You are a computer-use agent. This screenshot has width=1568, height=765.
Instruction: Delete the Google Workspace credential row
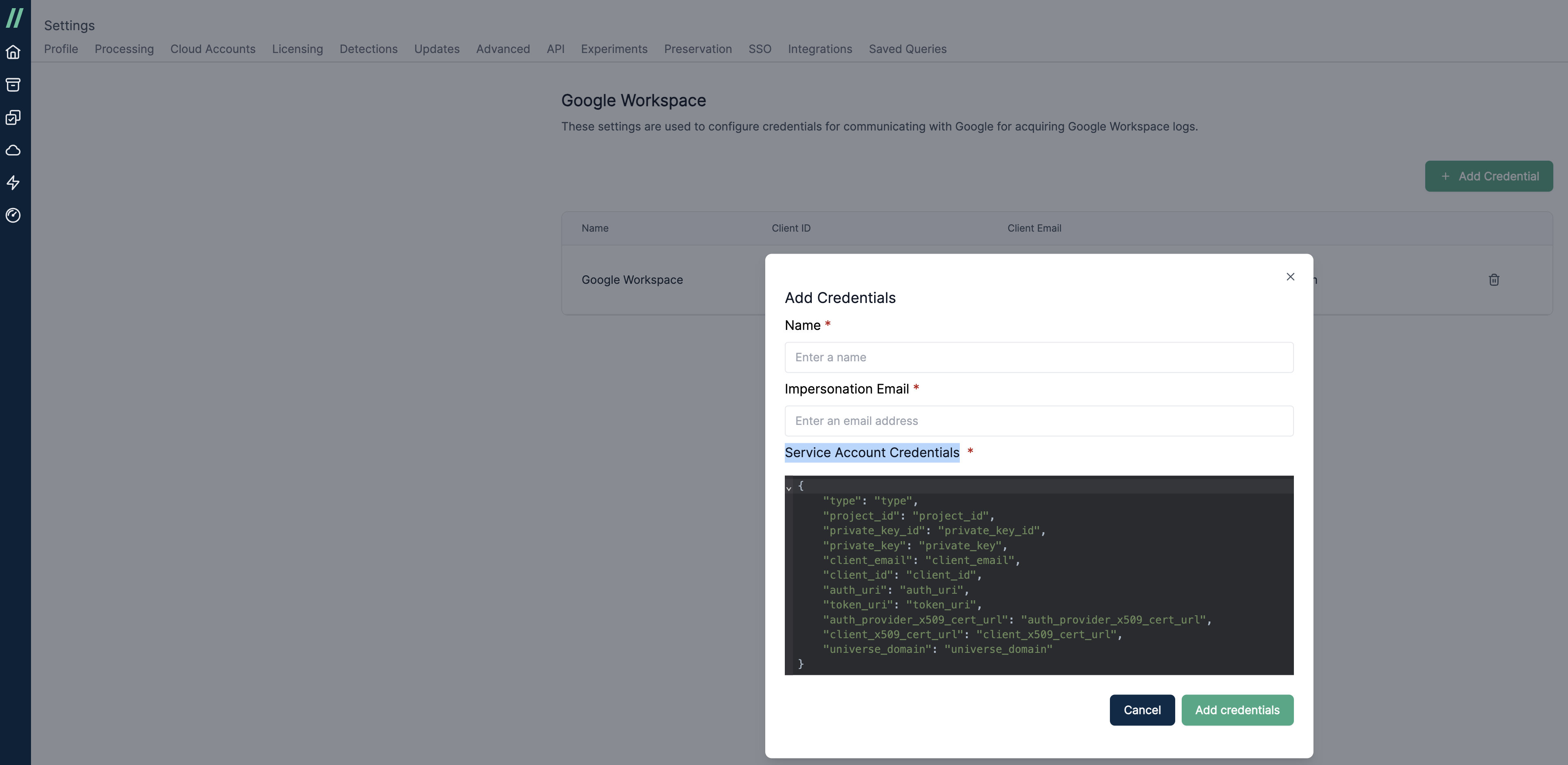(x=1494, y=280)
